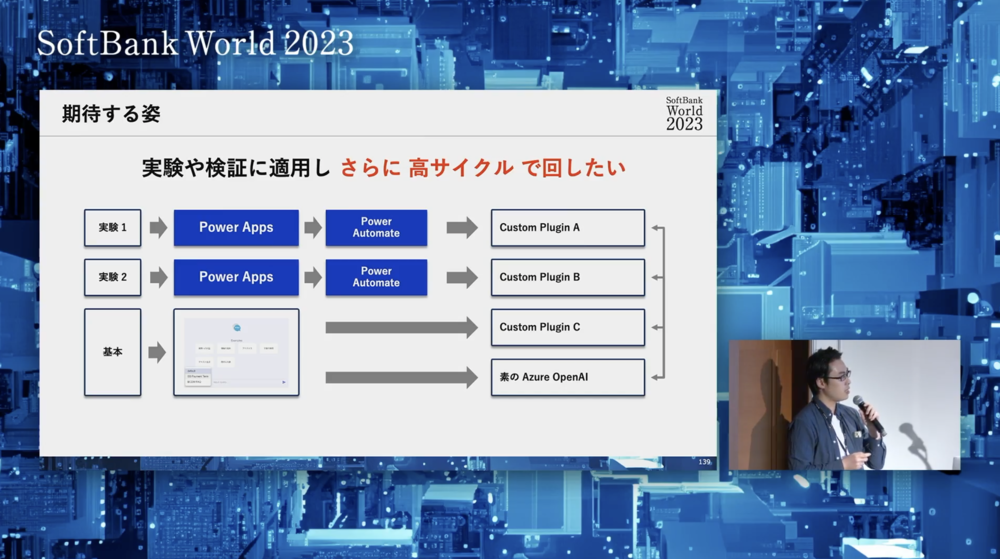Click the Power Automate box in the second row
Image resolution: width=1000 pixels, height=559 pixels.
[x=376, y=277]
